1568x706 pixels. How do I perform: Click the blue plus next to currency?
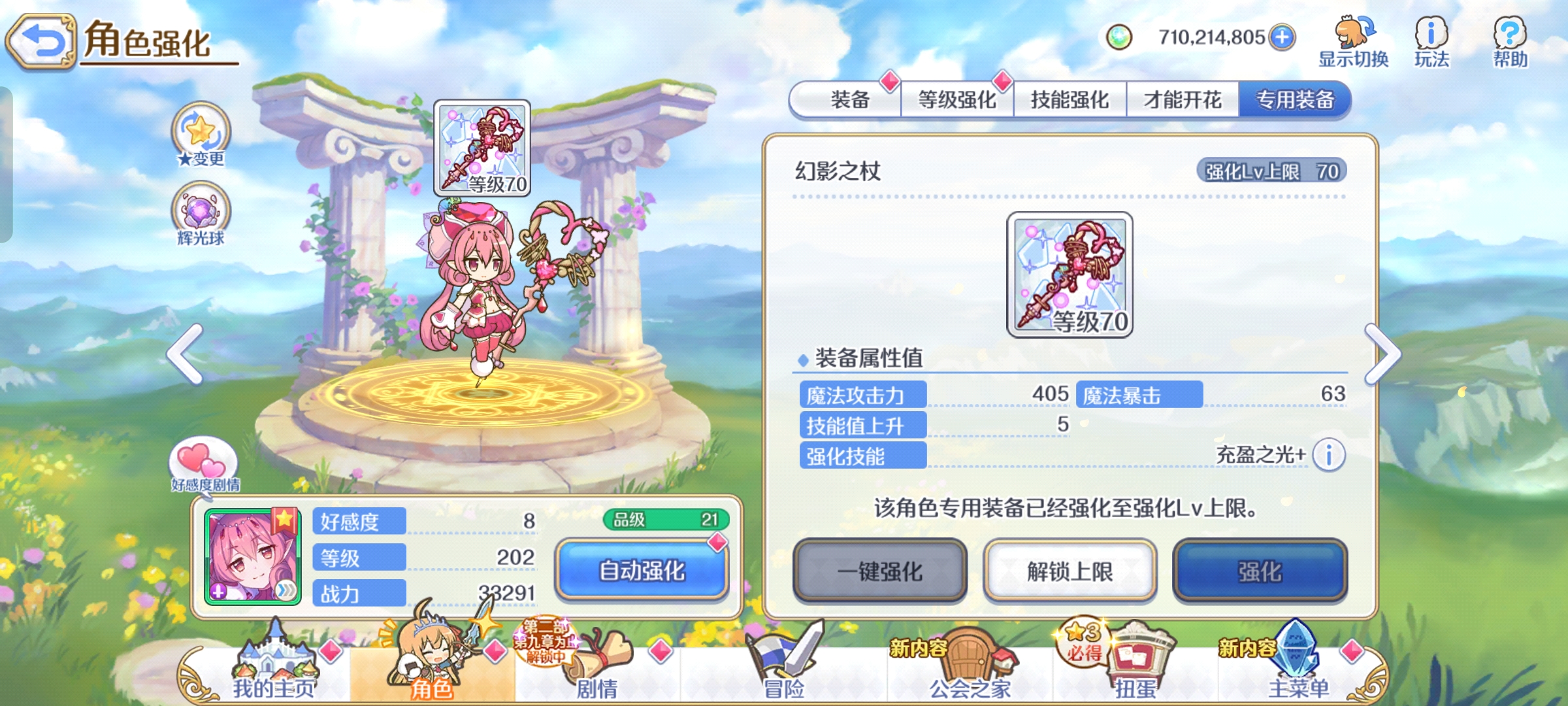point(1282,37)
